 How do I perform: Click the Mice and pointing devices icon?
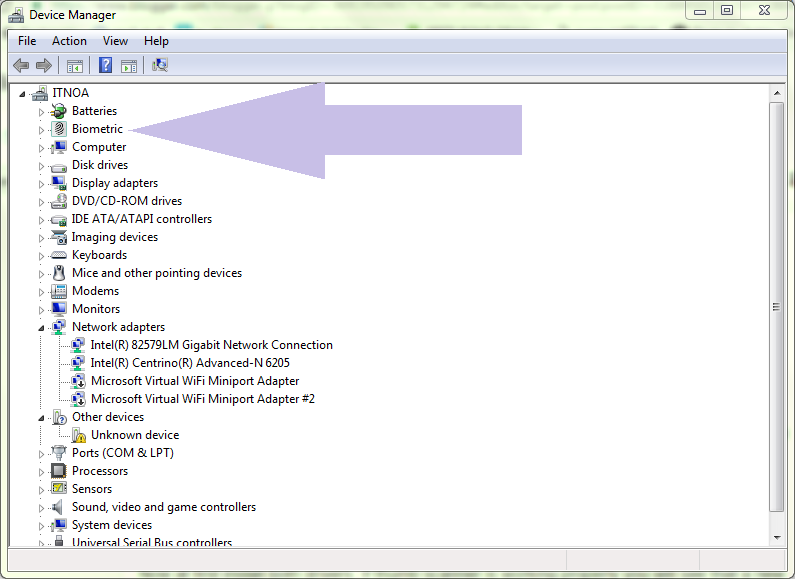pos(59,273)
